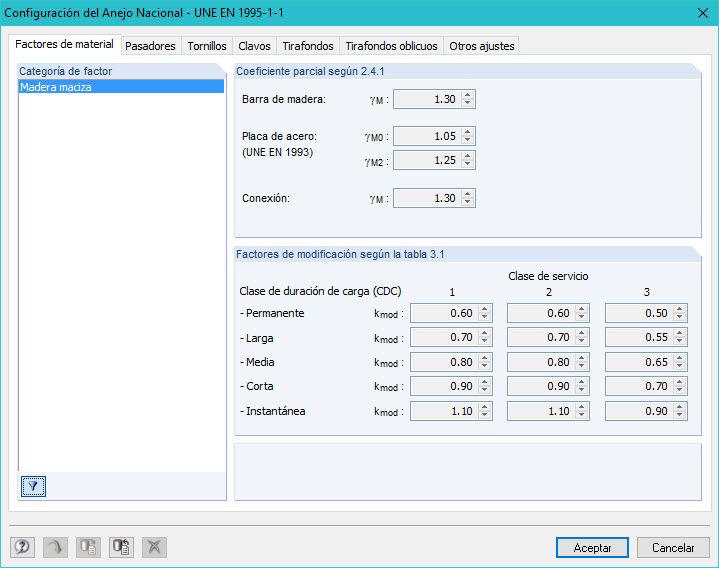
Task: Click the save-settings icon in the bottom toolbar
Action: (121, 546)
